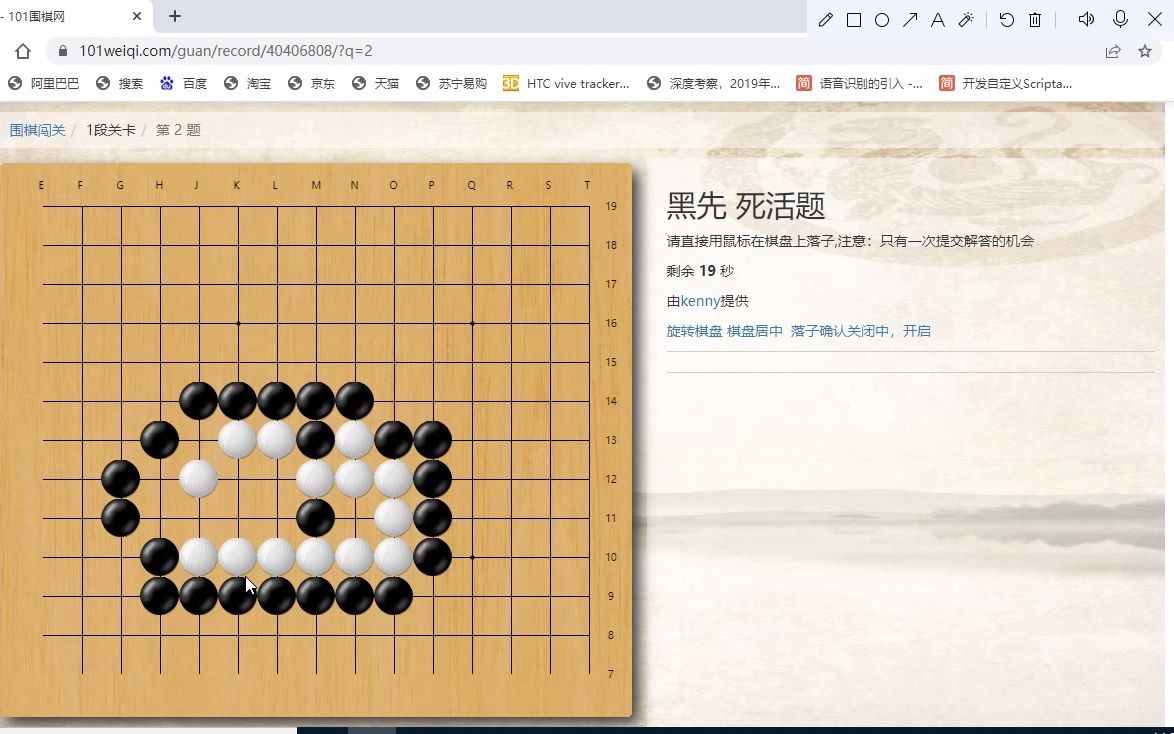This screenshot has width=1174, height=734.
Task: Click the site lock security icon
Action: click(x=63, y=51)
